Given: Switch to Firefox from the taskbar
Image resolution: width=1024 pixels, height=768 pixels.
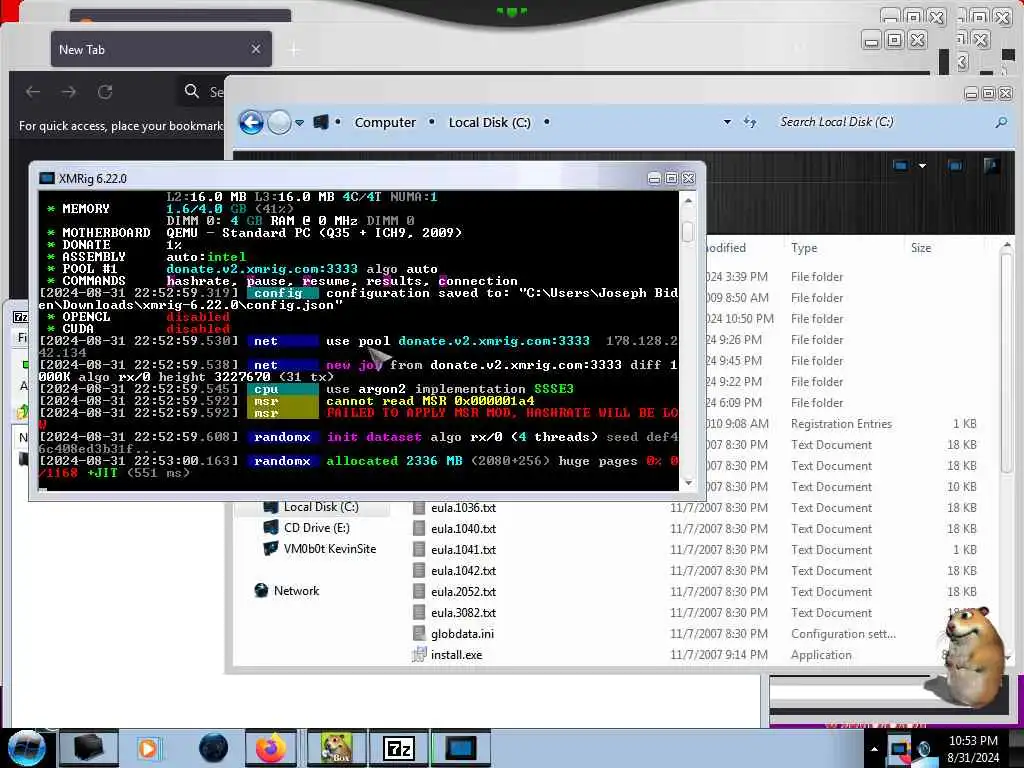Looking at the screenshot, I should pyautogui.click(x=270, y=748).
